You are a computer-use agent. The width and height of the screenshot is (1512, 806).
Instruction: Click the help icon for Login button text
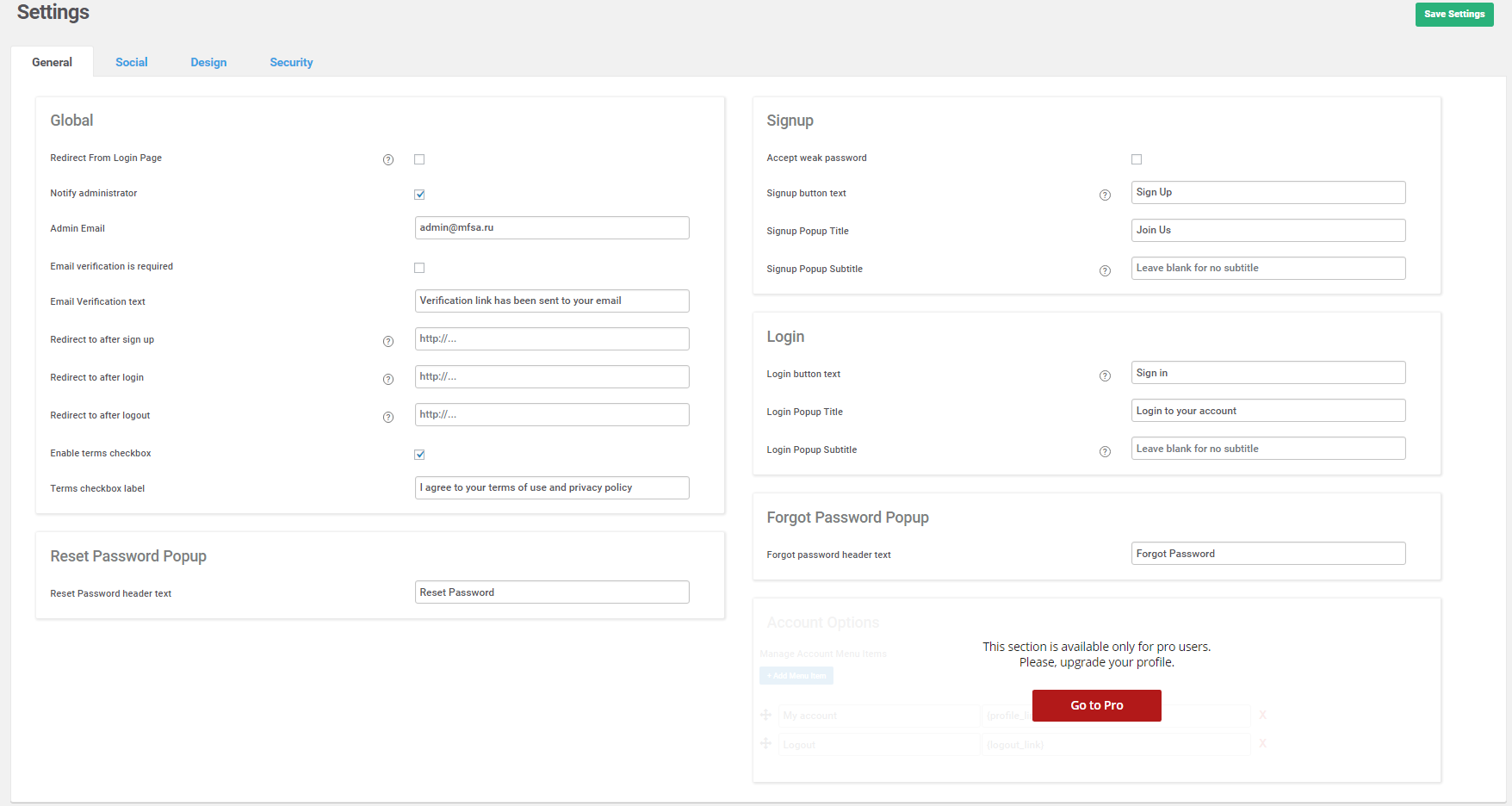click(1106, 375)
